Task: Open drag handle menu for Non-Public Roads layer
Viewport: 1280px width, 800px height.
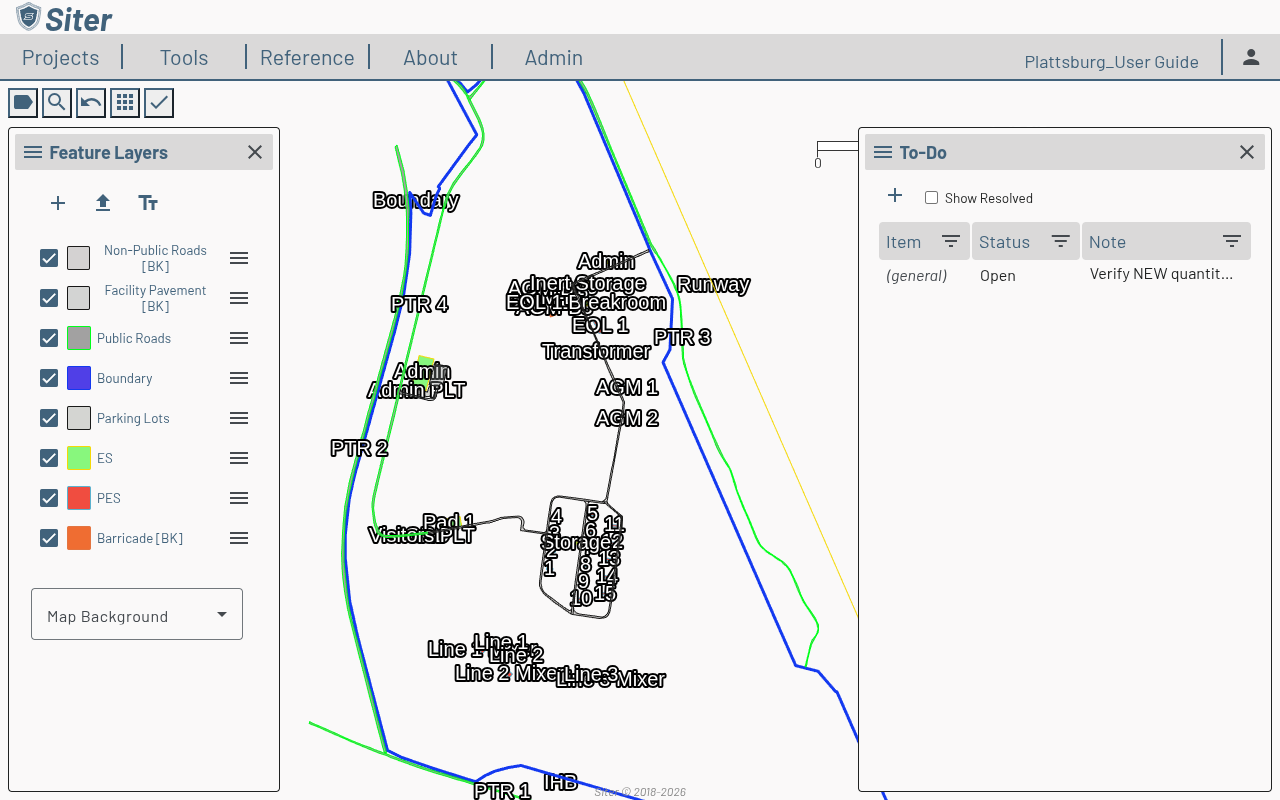Action: (x=239, y=258)
